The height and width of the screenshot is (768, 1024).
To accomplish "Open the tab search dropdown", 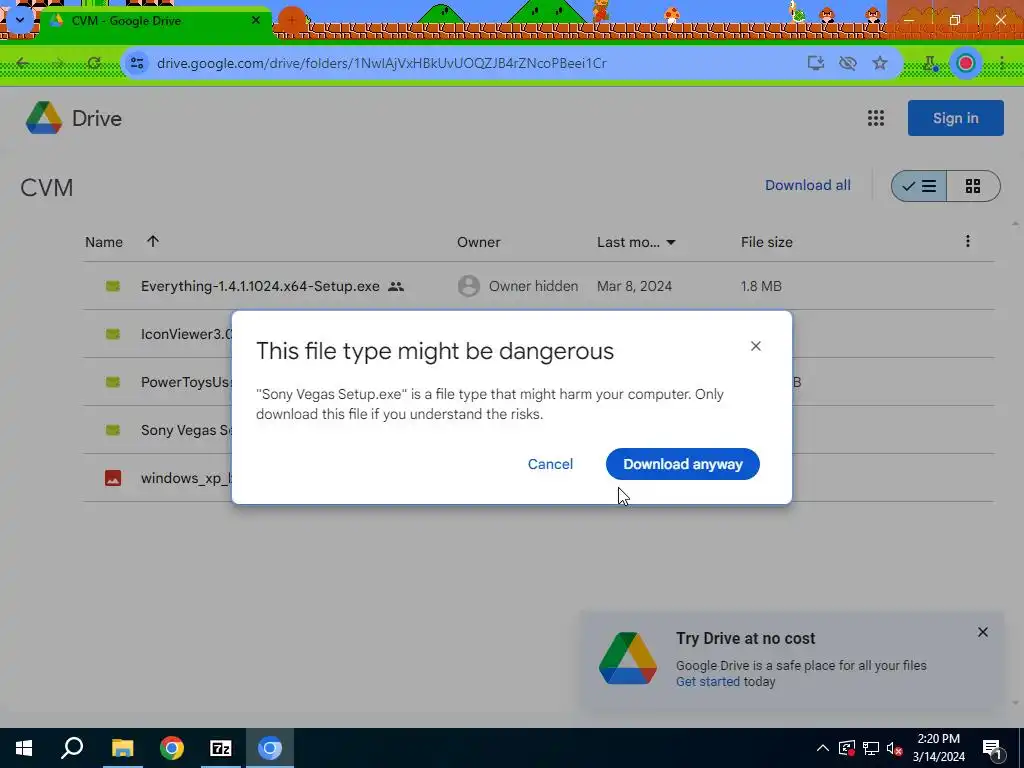I will [20, 20].
